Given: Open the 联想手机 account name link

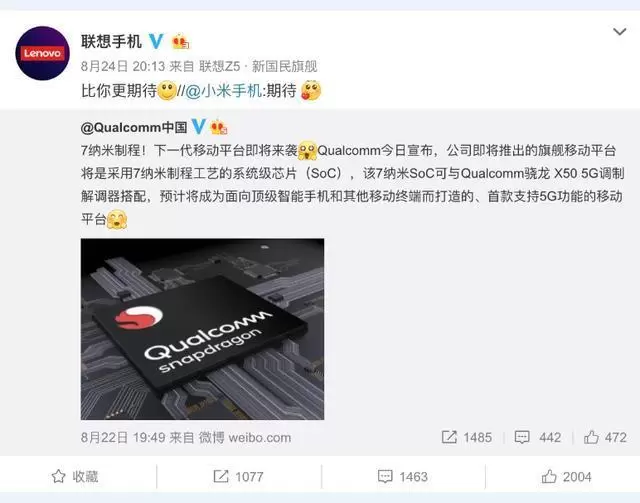Looking at the screenshot, I should 111,42.
